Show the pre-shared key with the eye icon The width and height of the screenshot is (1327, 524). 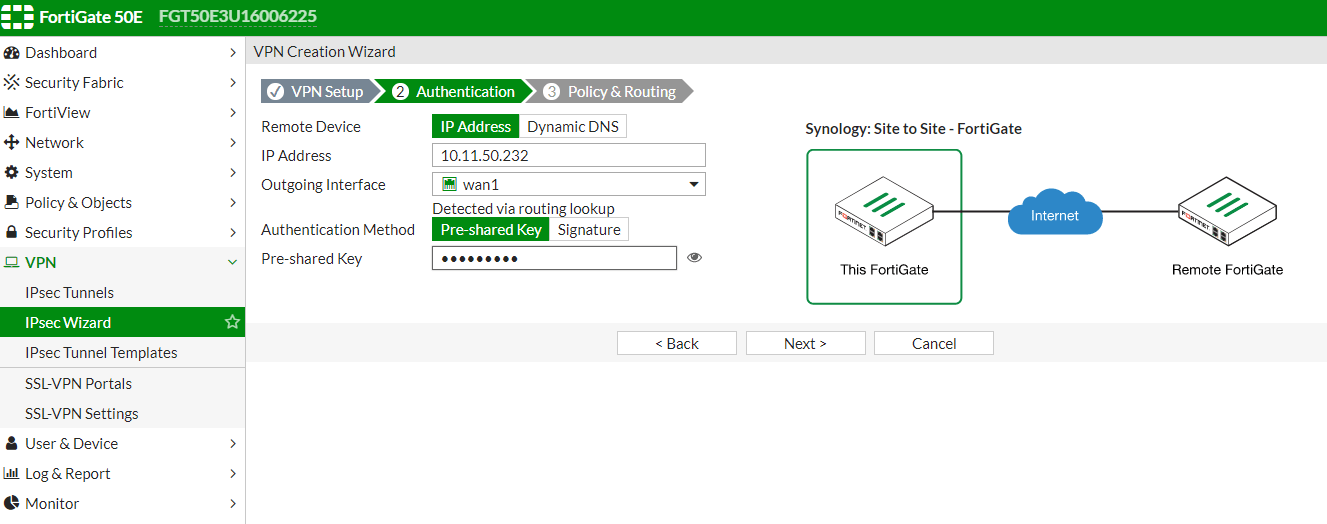695,258
